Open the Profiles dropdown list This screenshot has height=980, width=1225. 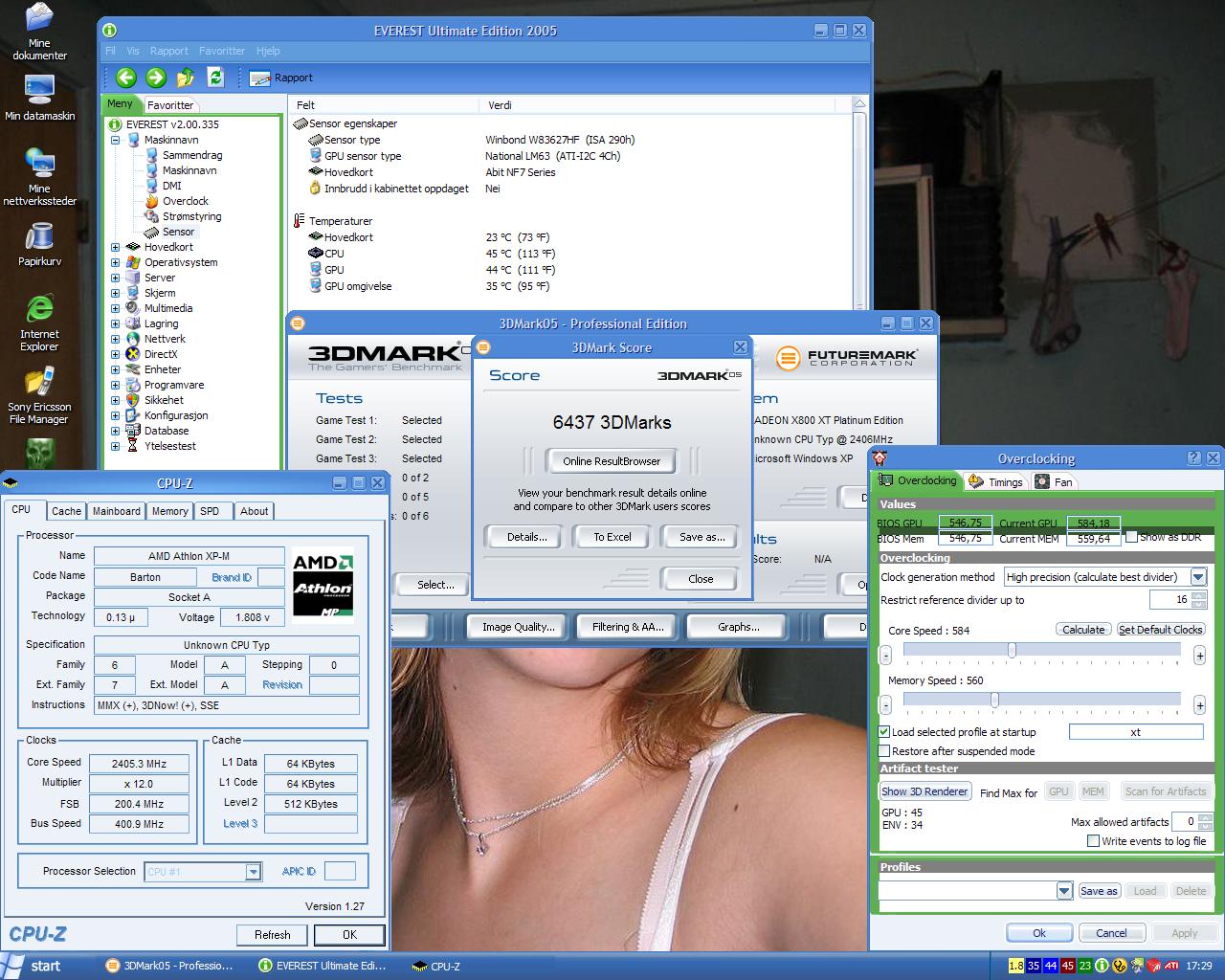(1064, 891)
